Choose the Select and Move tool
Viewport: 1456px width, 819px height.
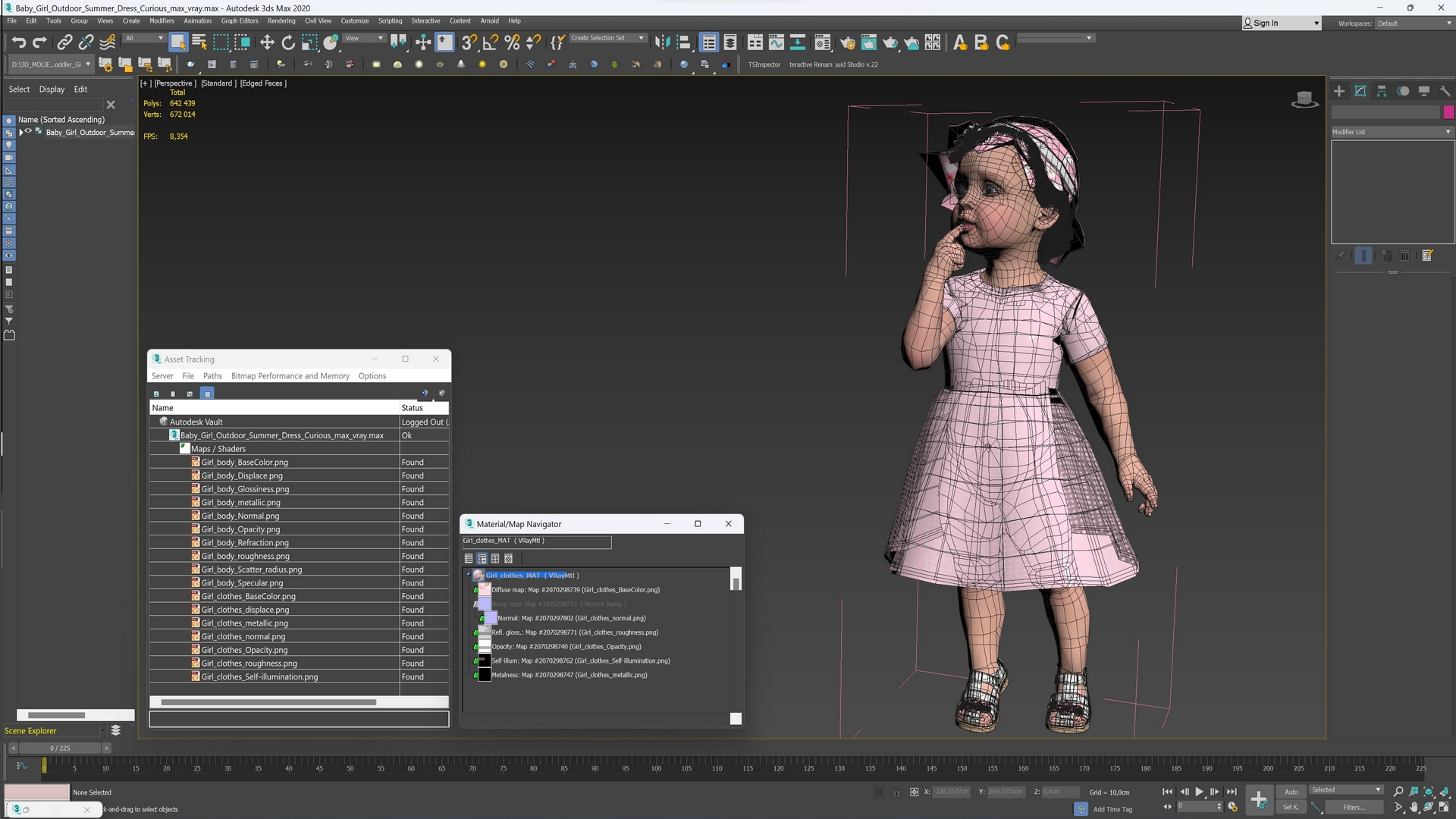click(267, 42)
